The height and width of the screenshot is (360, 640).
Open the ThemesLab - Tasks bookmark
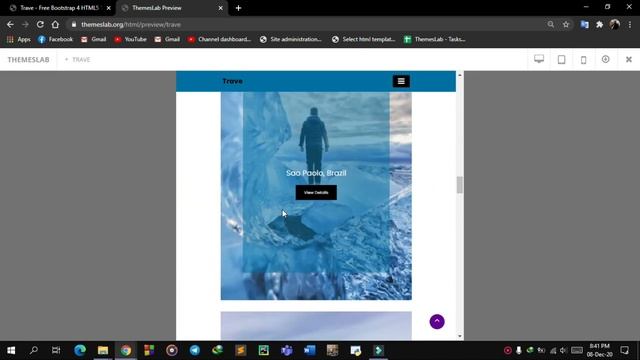pyautogui.click(x=434, y=39)
